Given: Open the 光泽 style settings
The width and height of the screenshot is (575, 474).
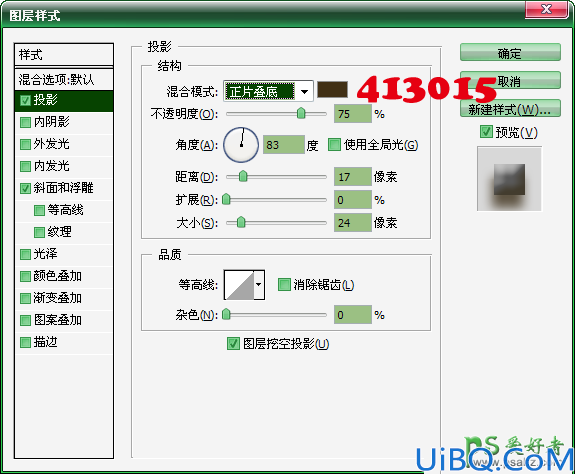Looking at the screenshot, I should pos(45,254).
